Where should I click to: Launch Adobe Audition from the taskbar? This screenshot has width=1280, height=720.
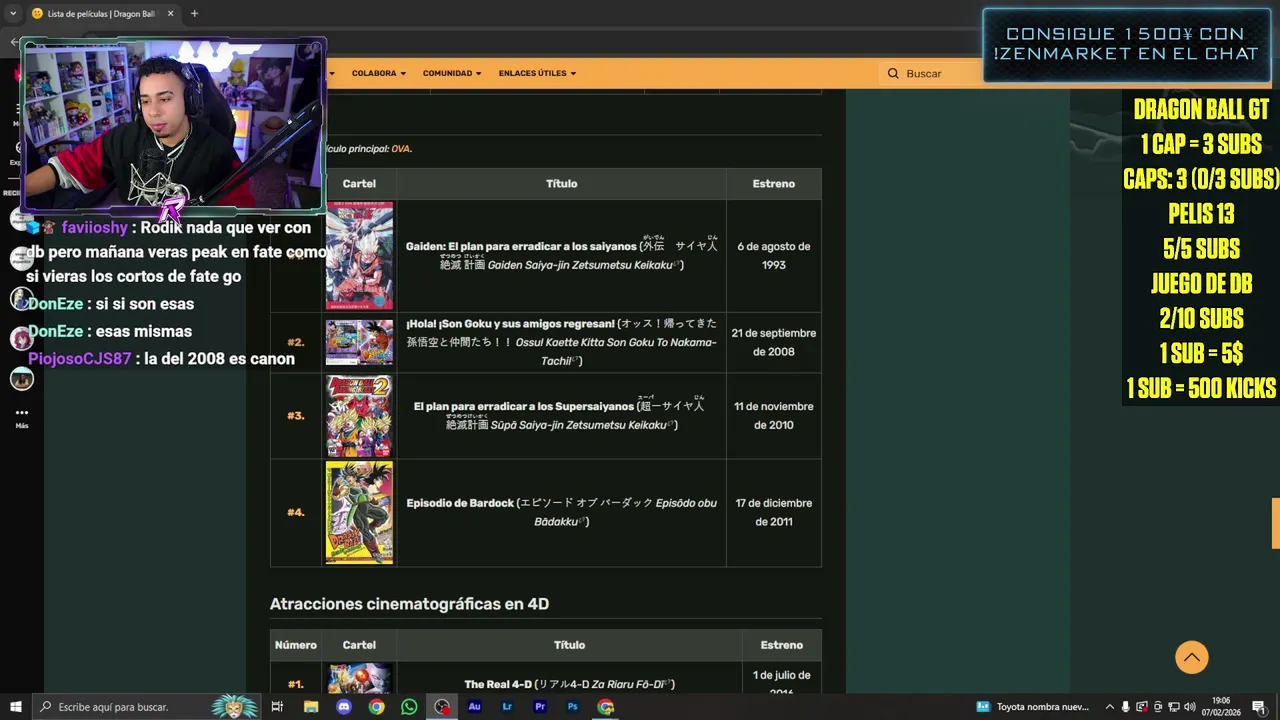(x=475, y=707)
